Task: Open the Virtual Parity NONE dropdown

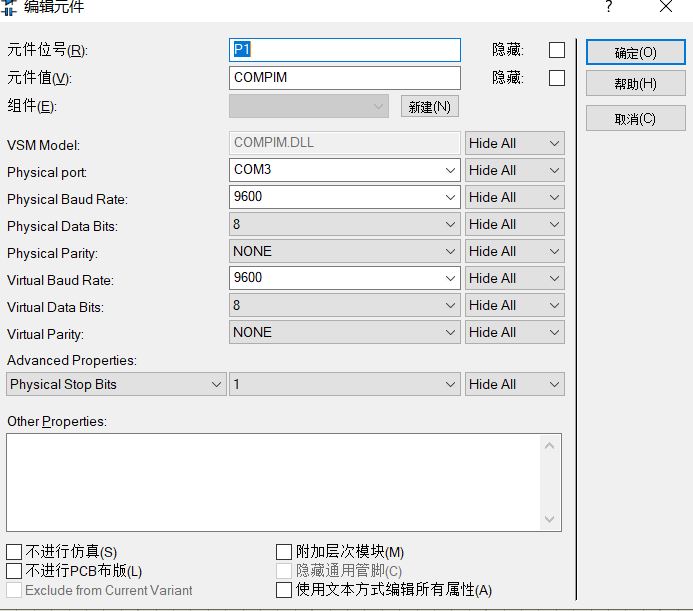Action: point(345,332)
